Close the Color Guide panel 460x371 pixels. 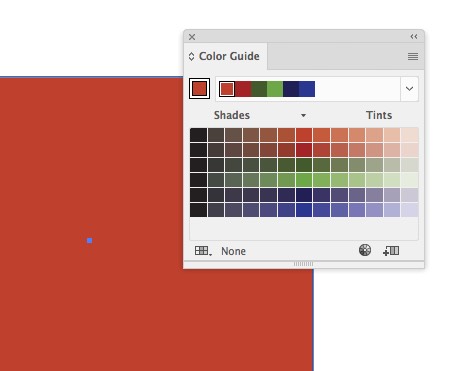pyautogui.click(x=192, y=37)
